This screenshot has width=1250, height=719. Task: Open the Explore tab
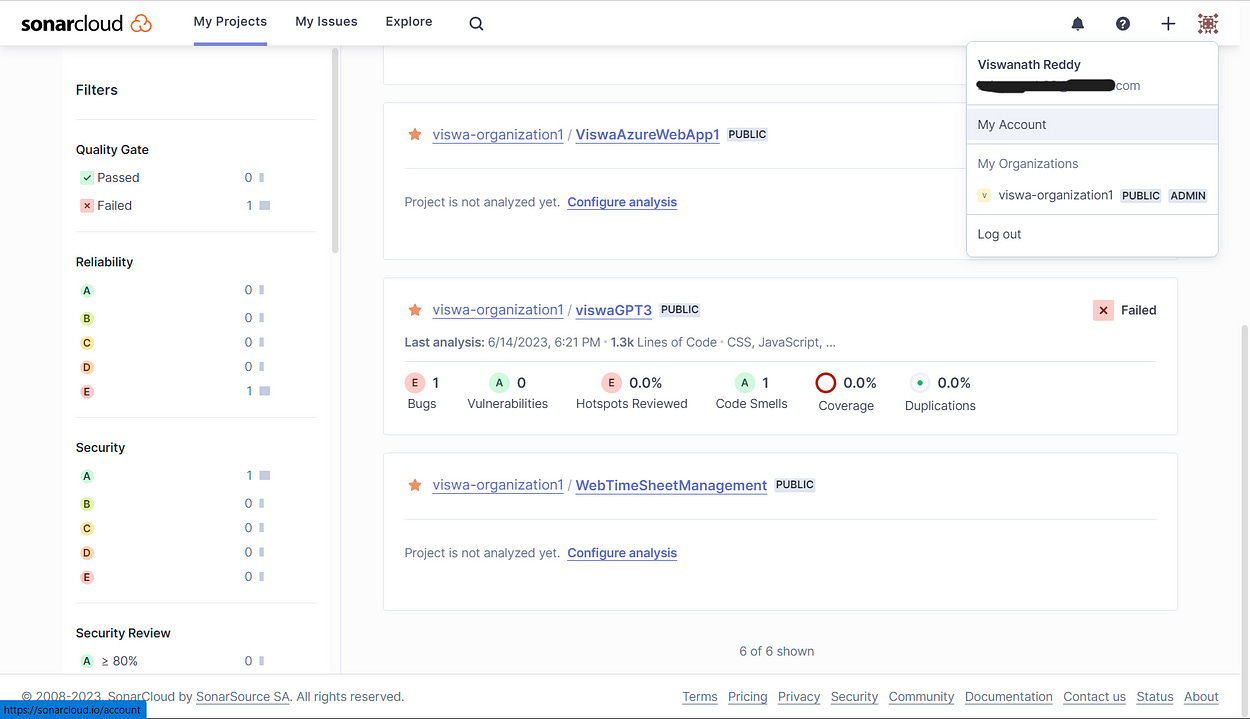pos(409,22)
